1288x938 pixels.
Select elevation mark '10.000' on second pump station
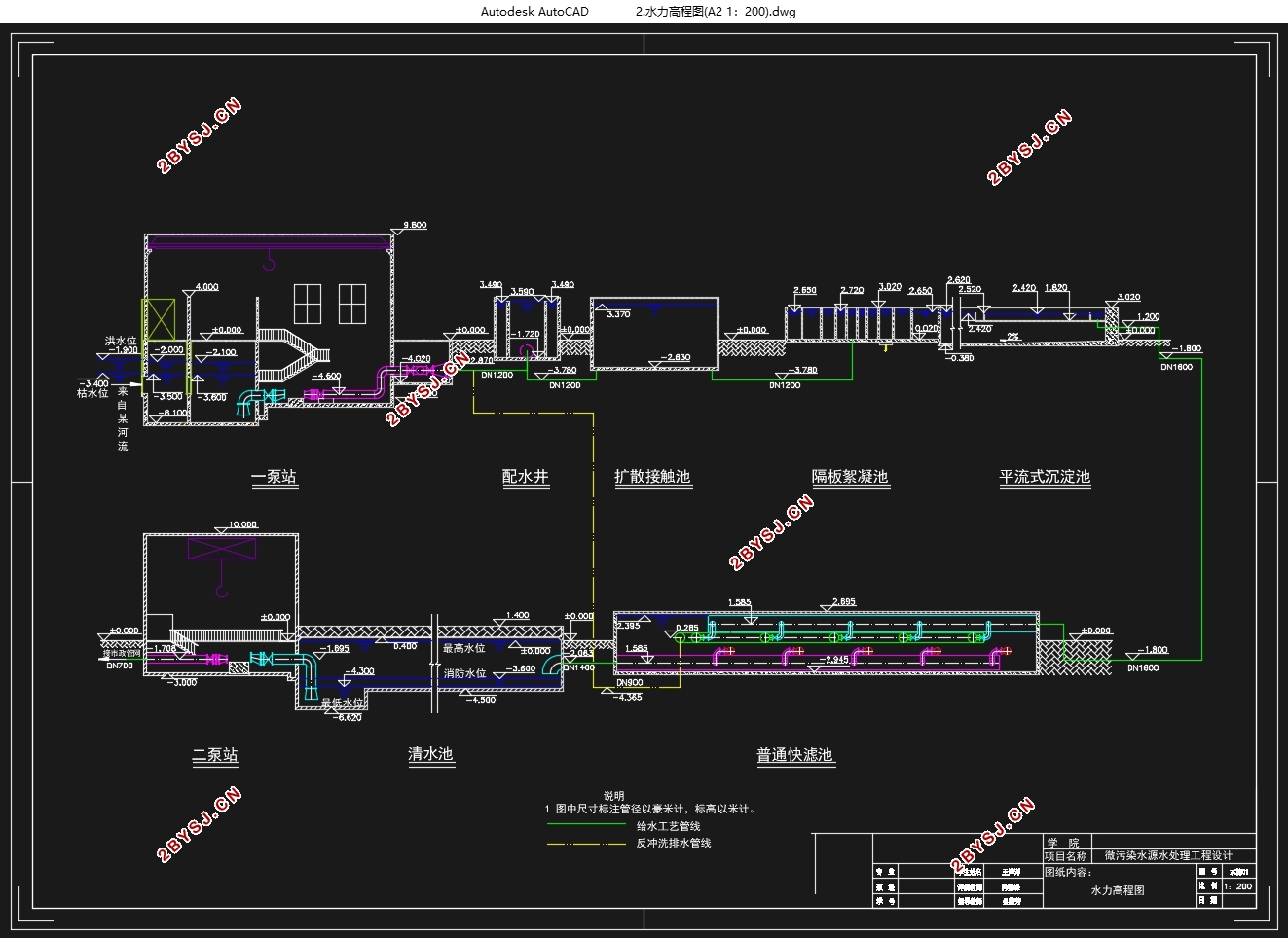pyautogui.click(x=243, y=524)
